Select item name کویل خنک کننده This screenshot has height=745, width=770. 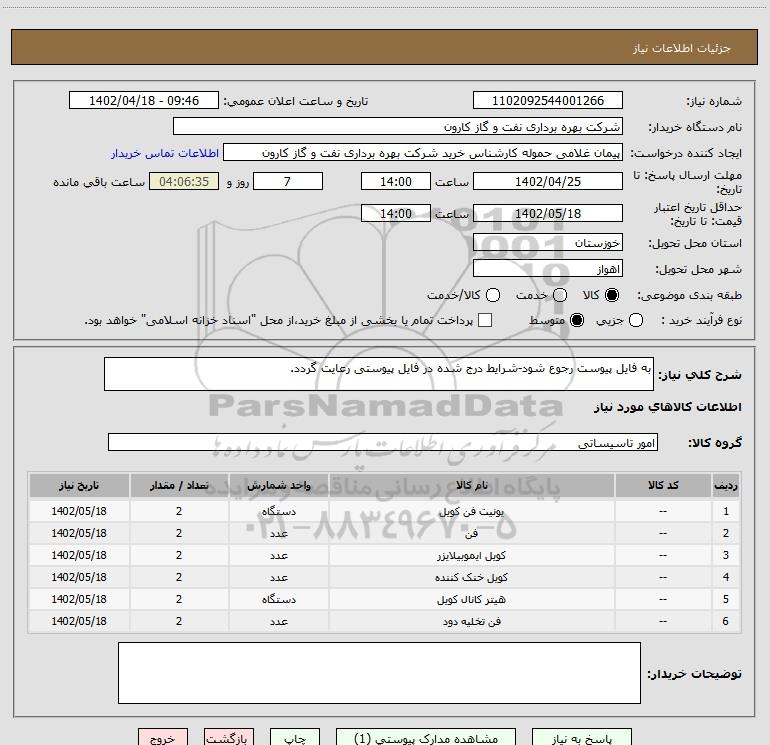pos(471,578)
